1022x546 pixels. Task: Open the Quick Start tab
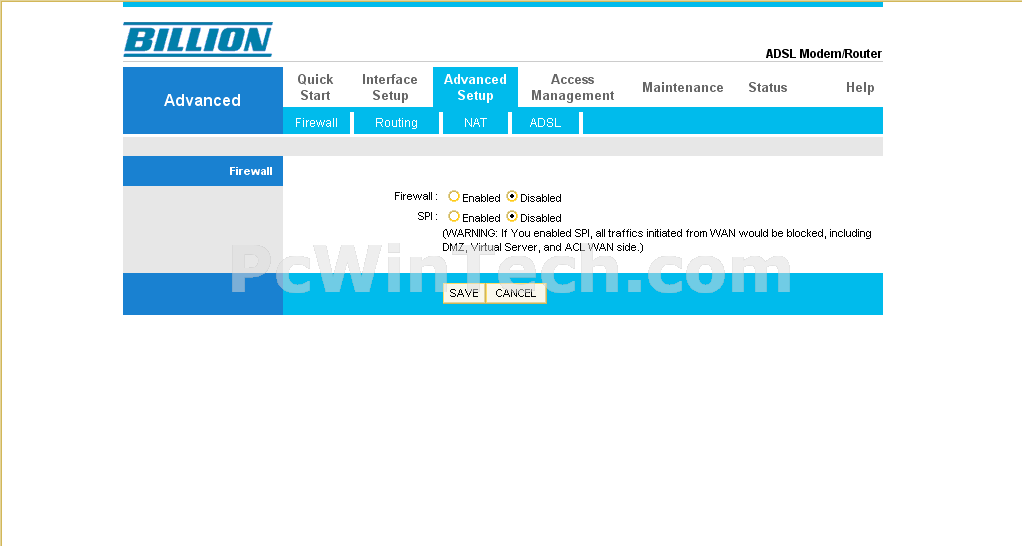(315, 87)
